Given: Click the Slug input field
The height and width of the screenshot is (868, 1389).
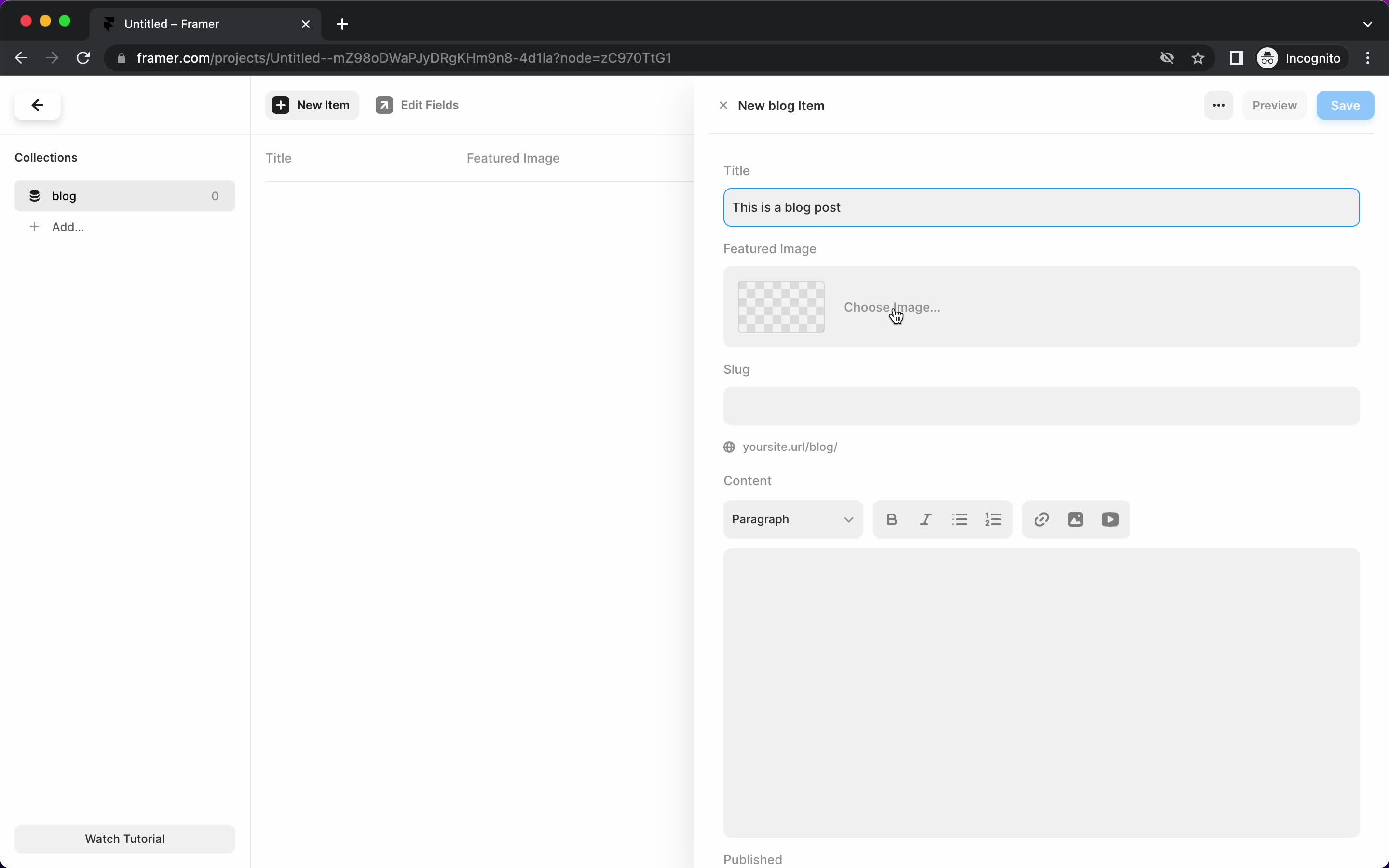Looking at the screenshot, I should coord(1041,406).
